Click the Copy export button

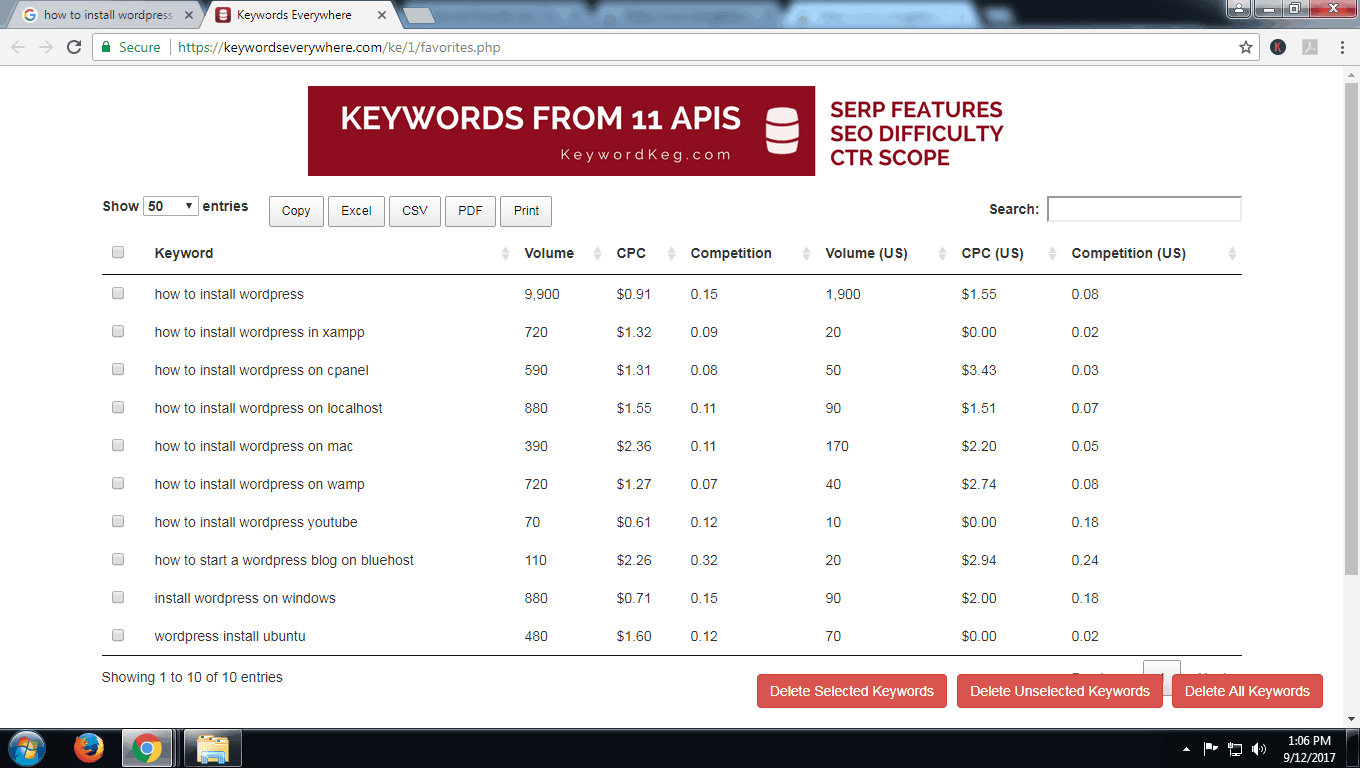(x=296, y=211)
